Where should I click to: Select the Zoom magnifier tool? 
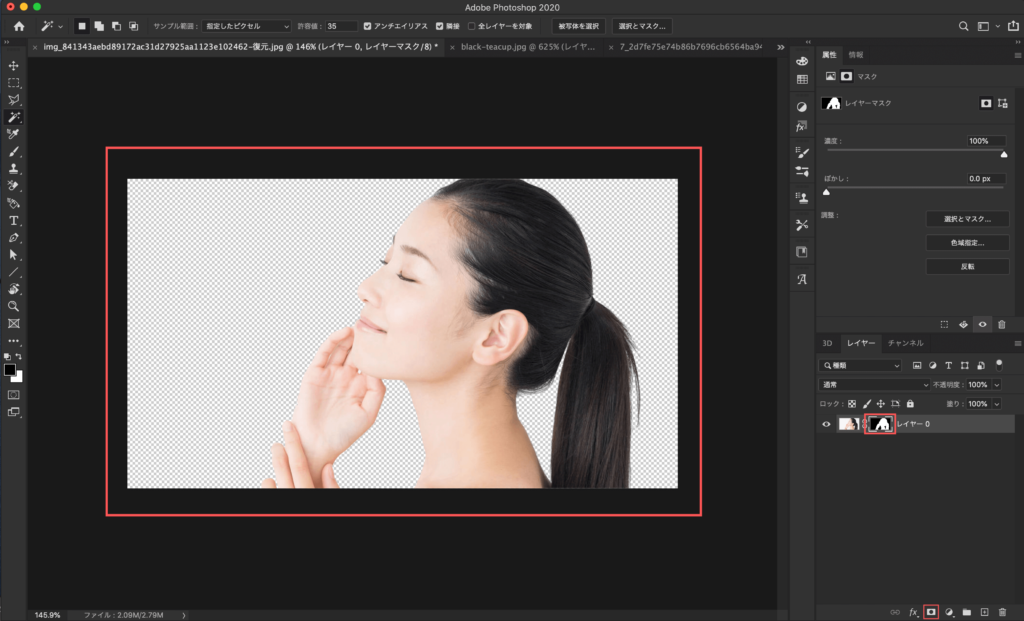pos(13,306)
